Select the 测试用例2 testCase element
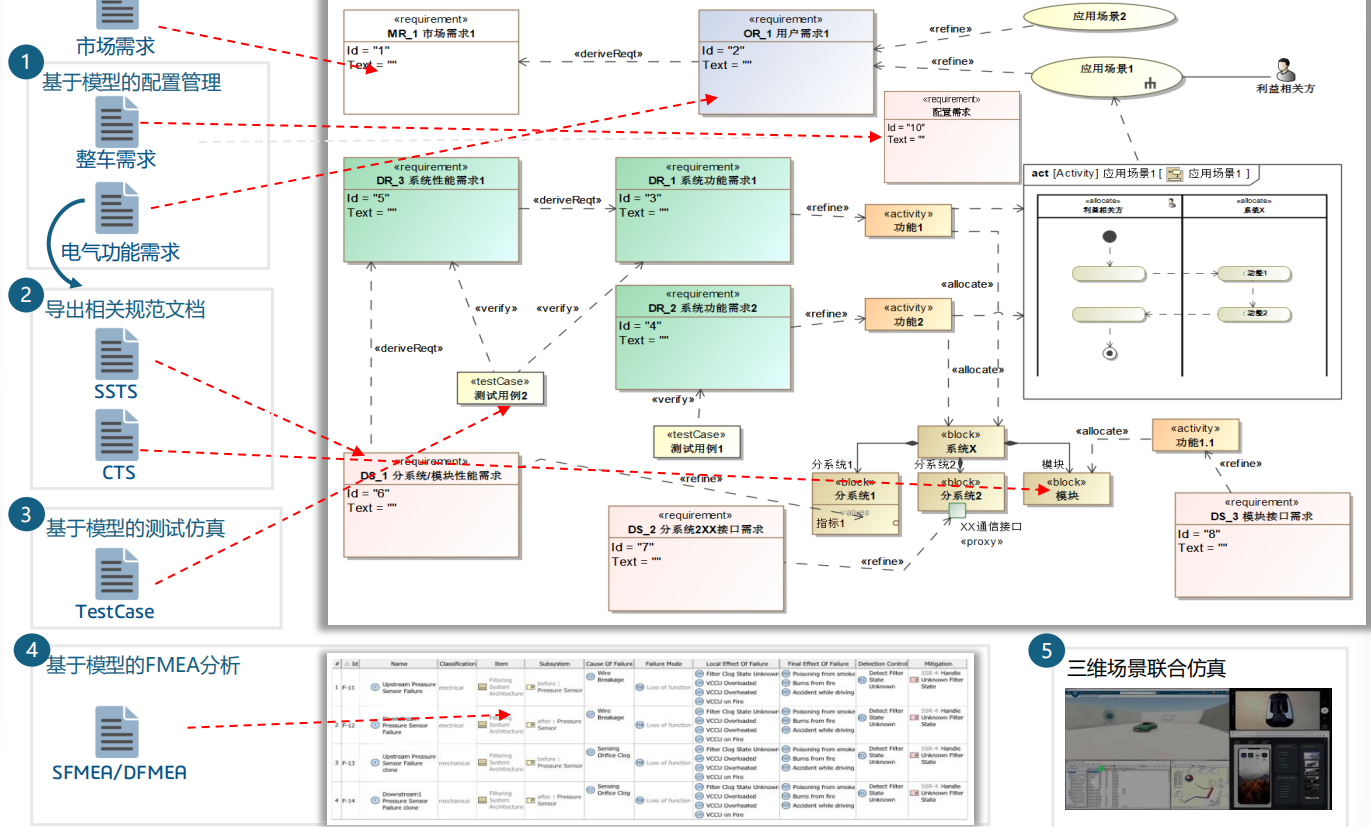This screenshot has width=1371, height=827. [500, 389]
